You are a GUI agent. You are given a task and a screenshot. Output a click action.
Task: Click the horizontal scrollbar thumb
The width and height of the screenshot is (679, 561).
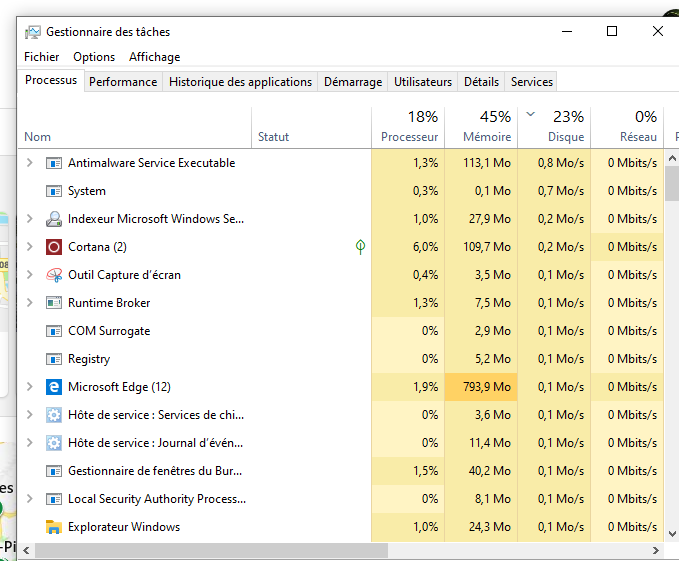pos(212,551)
